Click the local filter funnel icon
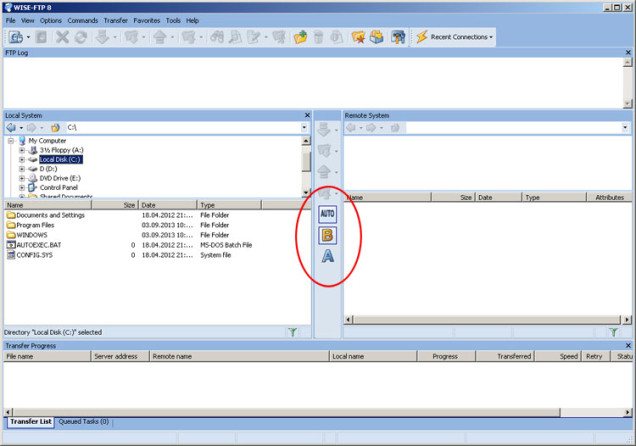Viewport: 636px width, 446px height. coord(292,331)
